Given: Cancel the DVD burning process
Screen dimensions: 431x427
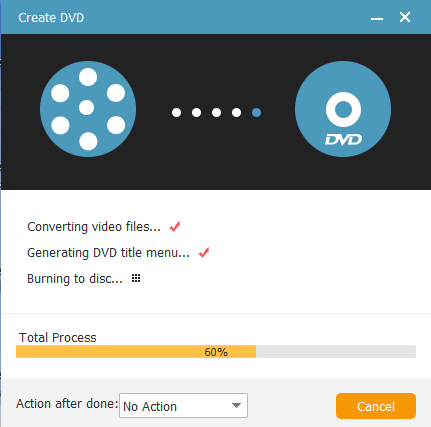Looking at the screenshot, I should pos(376,406).
